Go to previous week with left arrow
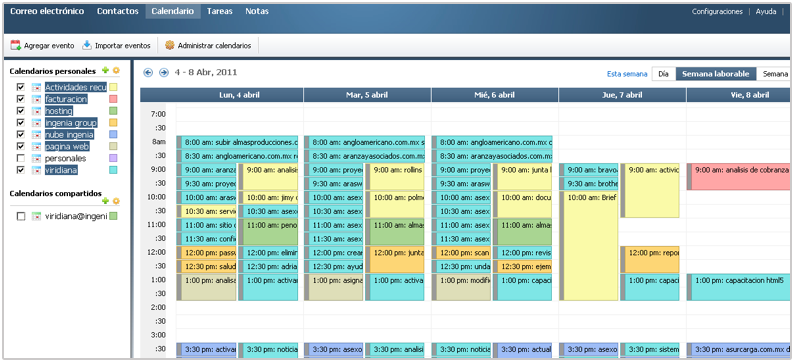 (x=148, y=72)
